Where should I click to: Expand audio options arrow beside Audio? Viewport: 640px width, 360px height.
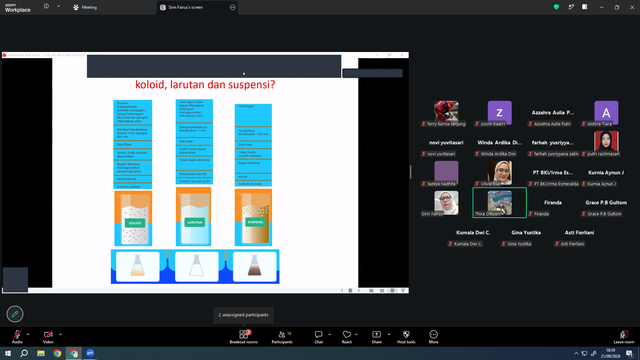pos(28,334)
